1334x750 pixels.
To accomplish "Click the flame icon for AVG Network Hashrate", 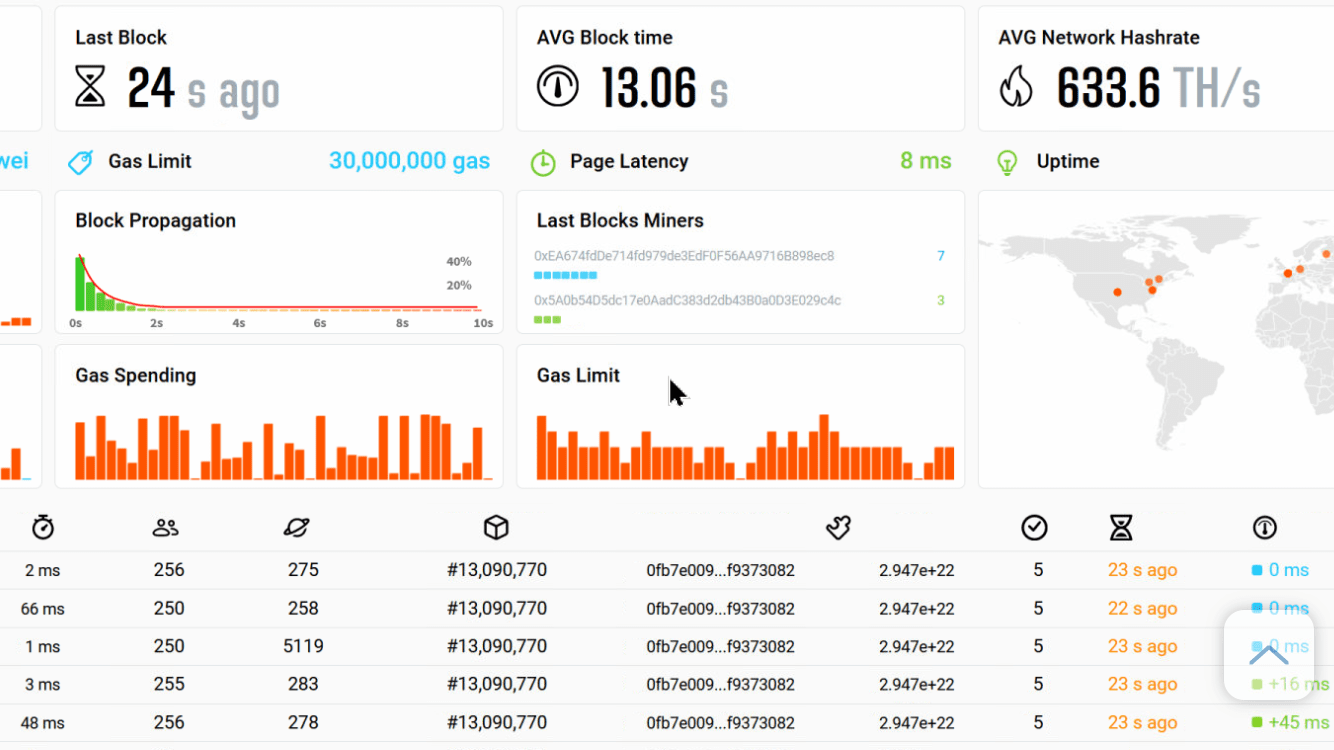I will pyautogui.click(x=1016, y=87).
